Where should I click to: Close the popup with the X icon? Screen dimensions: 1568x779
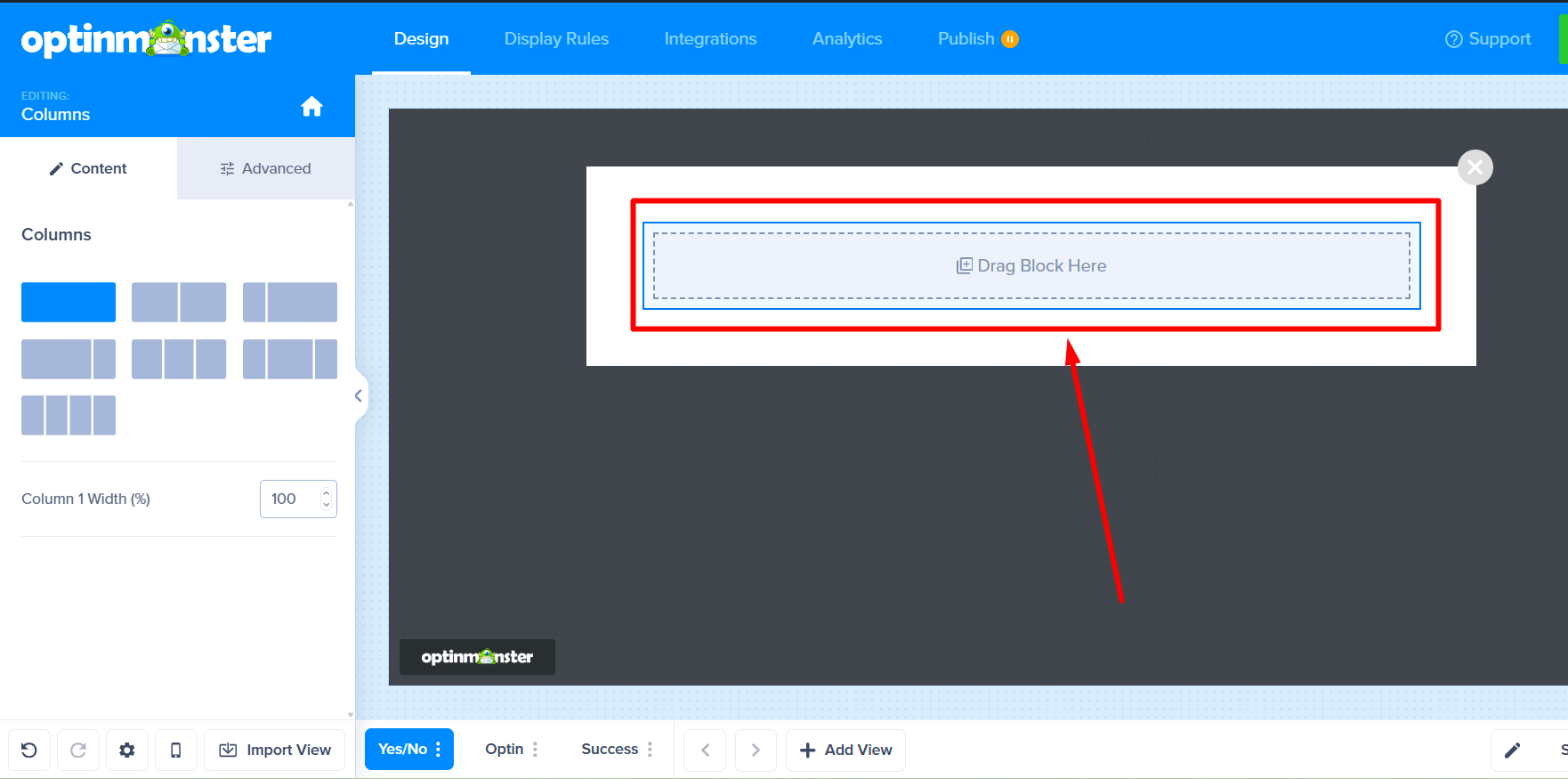(1475, 167)
